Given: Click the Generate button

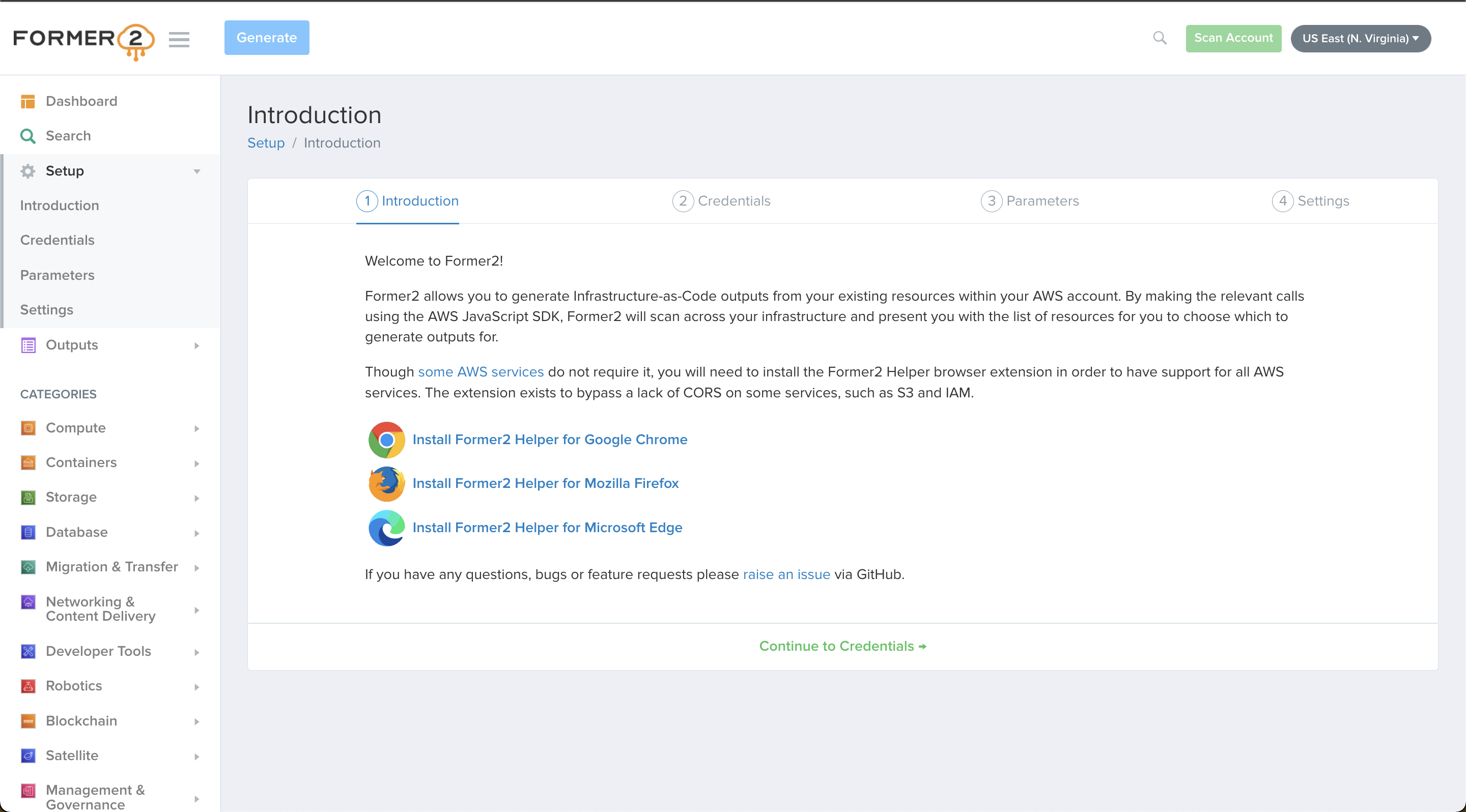Looking at the screenshot, I should tap(266, 38).
